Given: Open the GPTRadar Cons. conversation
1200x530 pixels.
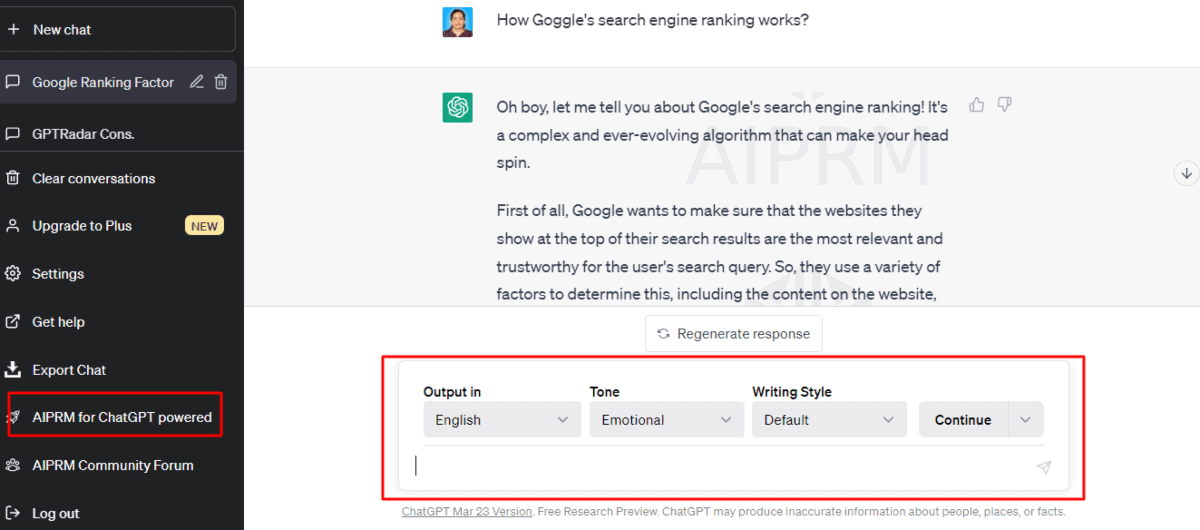Looking at the screenshot, I should (x=83, y=134).
